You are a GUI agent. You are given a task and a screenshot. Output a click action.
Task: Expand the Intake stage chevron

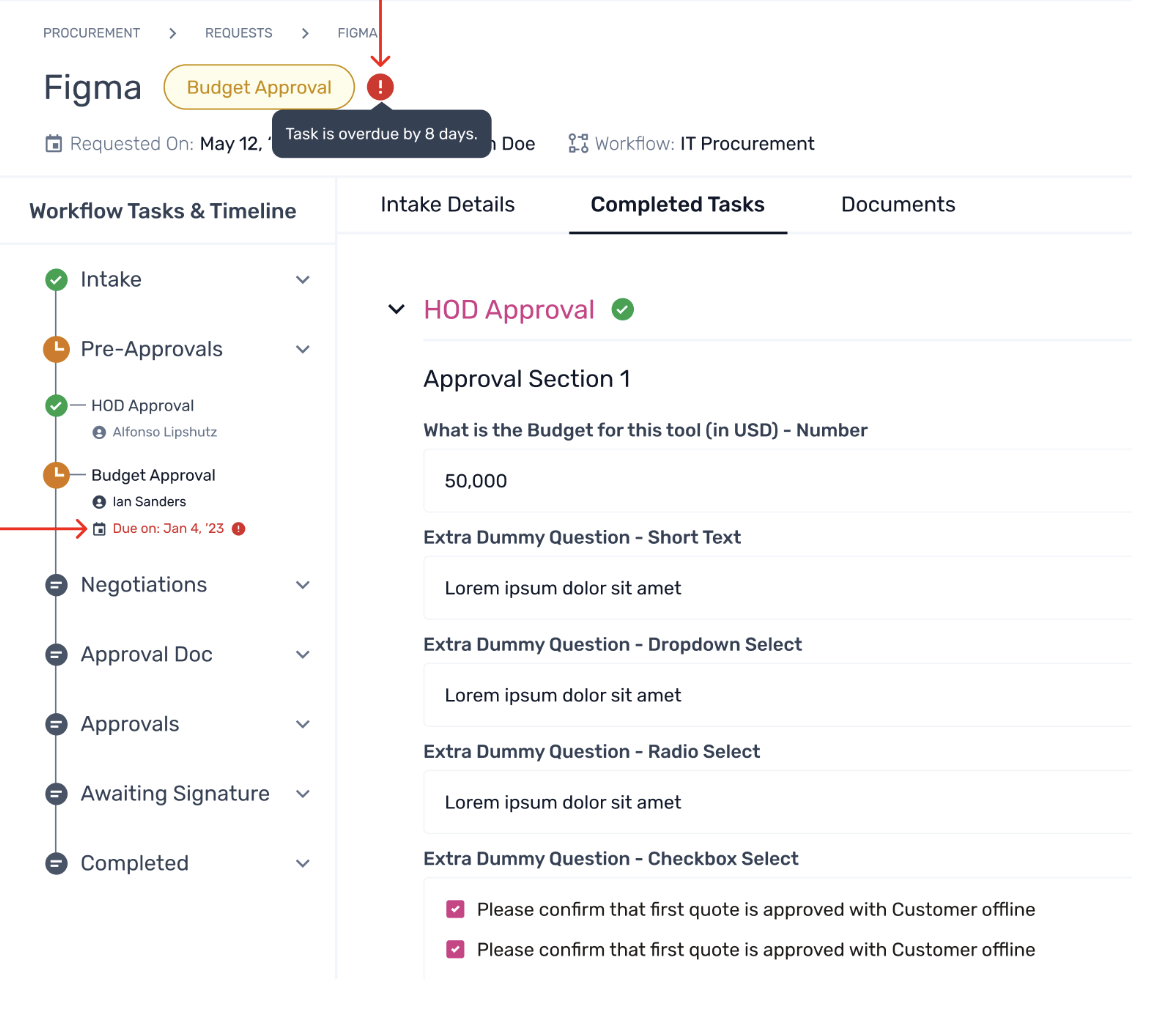303,280
